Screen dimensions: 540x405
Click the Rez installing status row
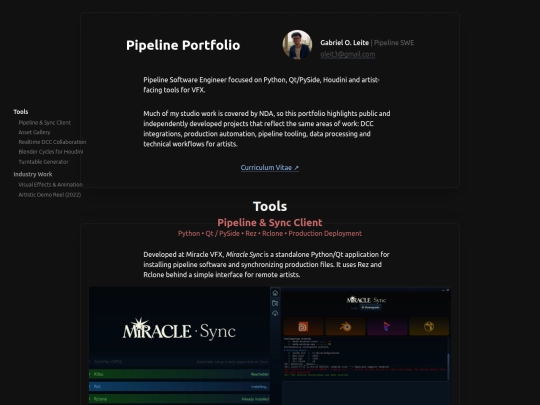click(179, 386)
